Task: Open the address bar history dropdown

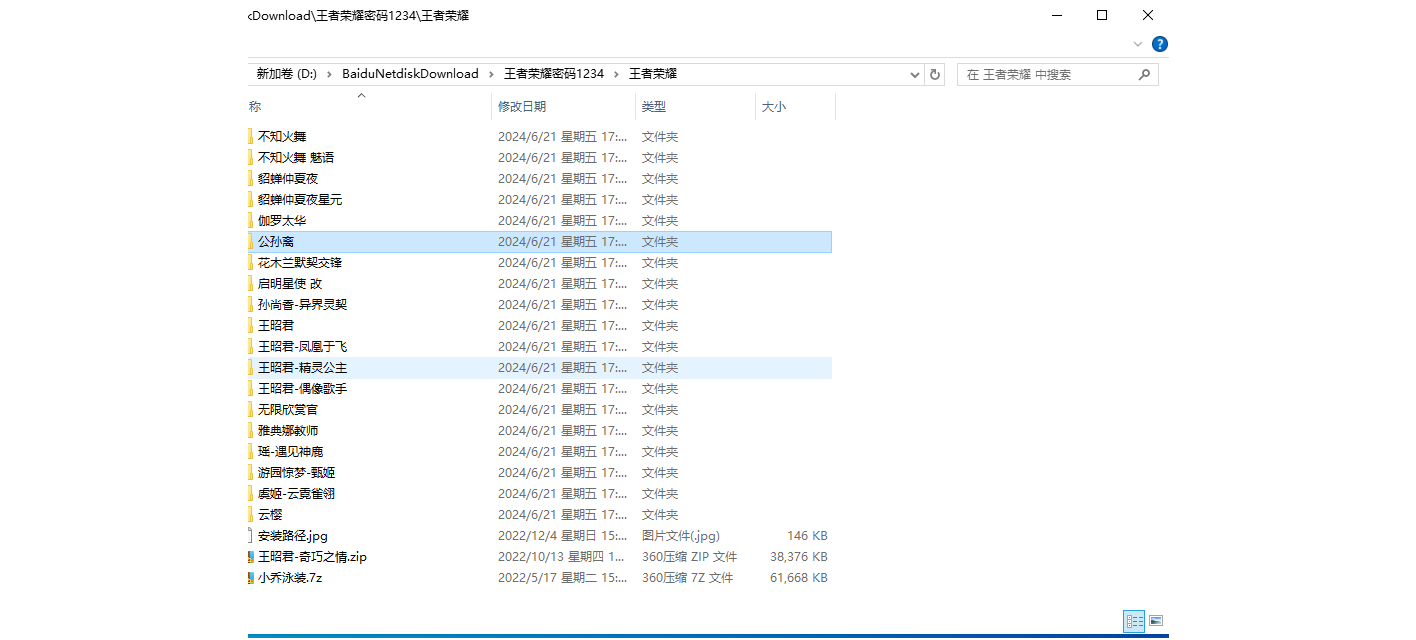Action: tap(915, 74)
